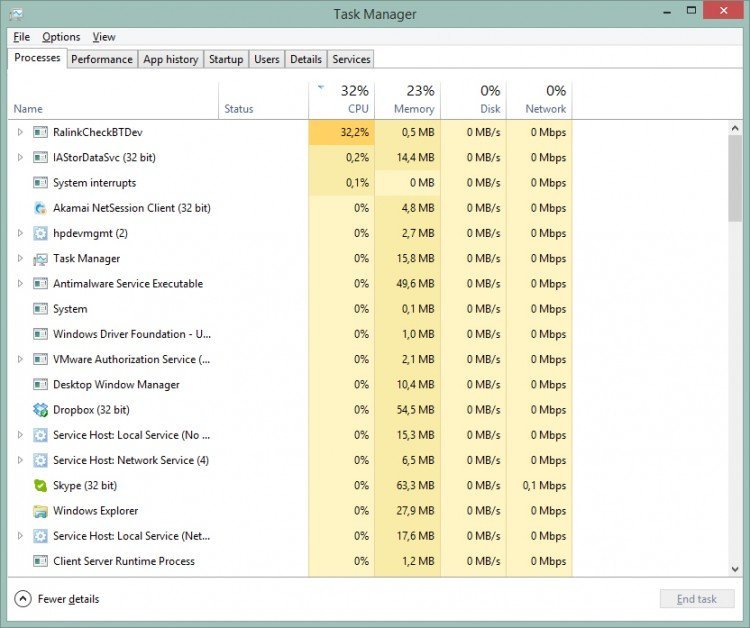The width and height of the screenshot is (750, 628).
Task: Collapse view with Fewer details arrow
Action: click(22, 599)
